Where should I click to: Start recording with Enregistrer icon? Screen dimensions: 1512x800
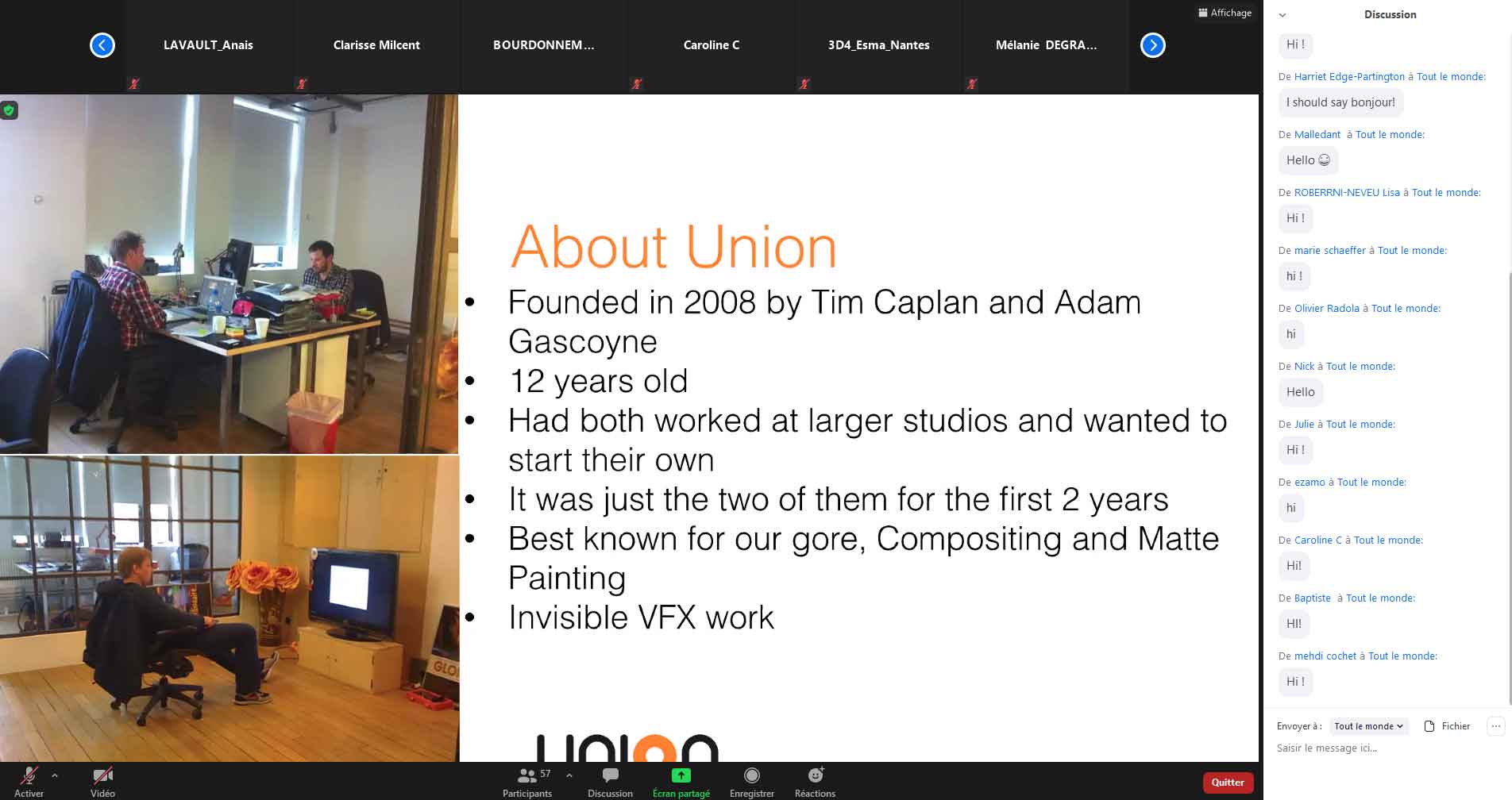751,775
